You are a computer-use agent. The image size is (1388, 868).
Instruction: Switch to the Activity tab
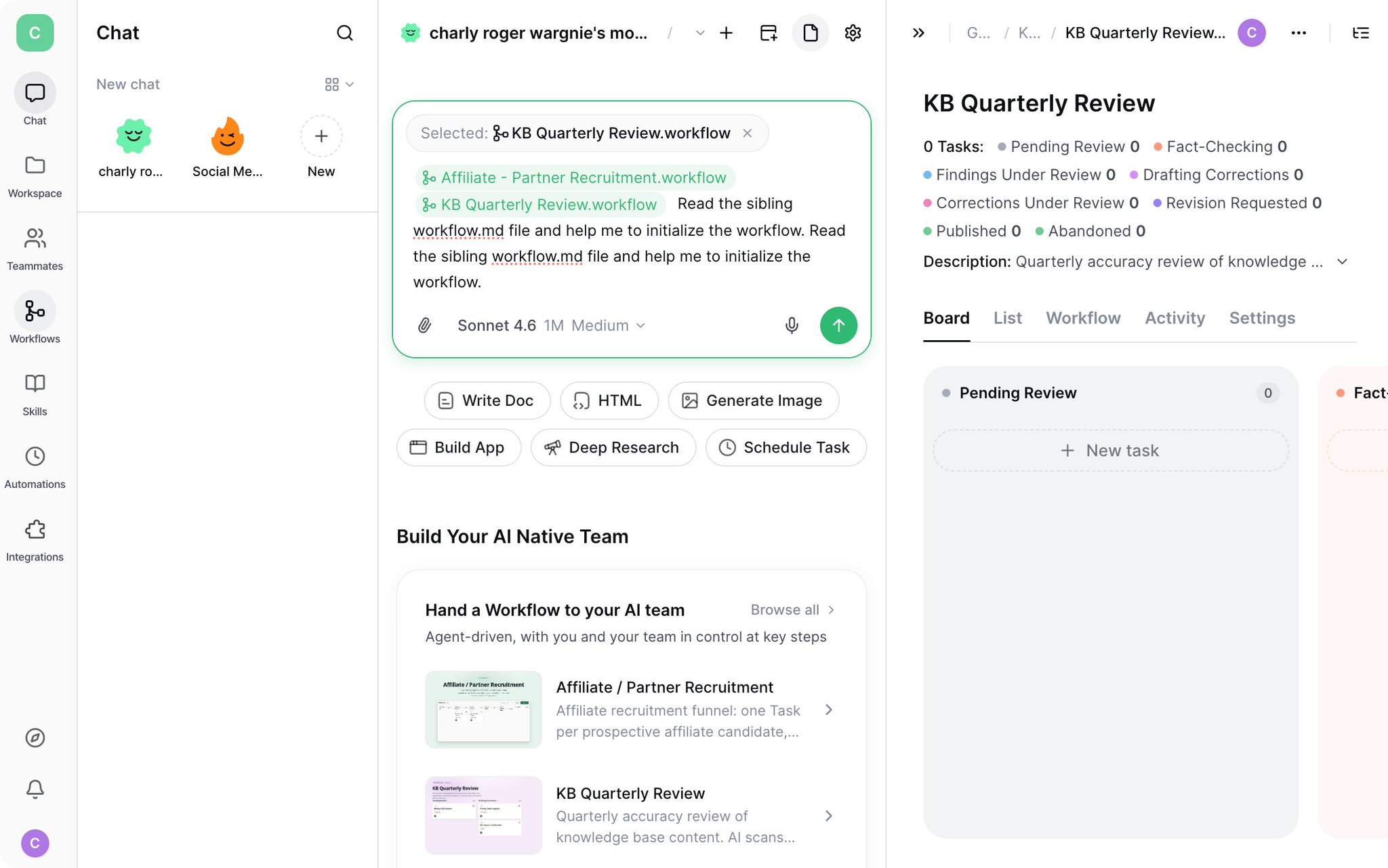tap(1175, 318)
